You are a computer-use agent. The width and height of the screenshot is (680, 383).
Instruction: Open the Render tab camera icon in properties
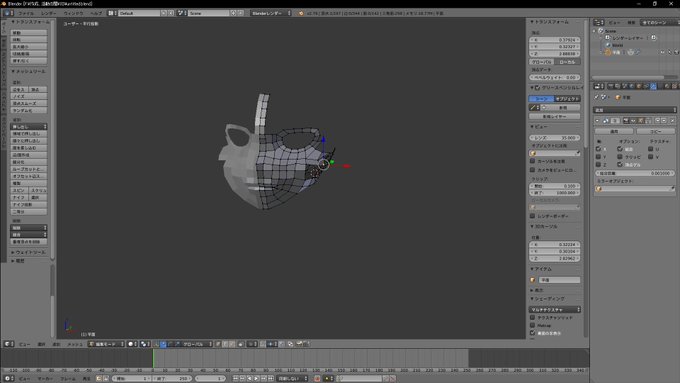click(610, 86)
